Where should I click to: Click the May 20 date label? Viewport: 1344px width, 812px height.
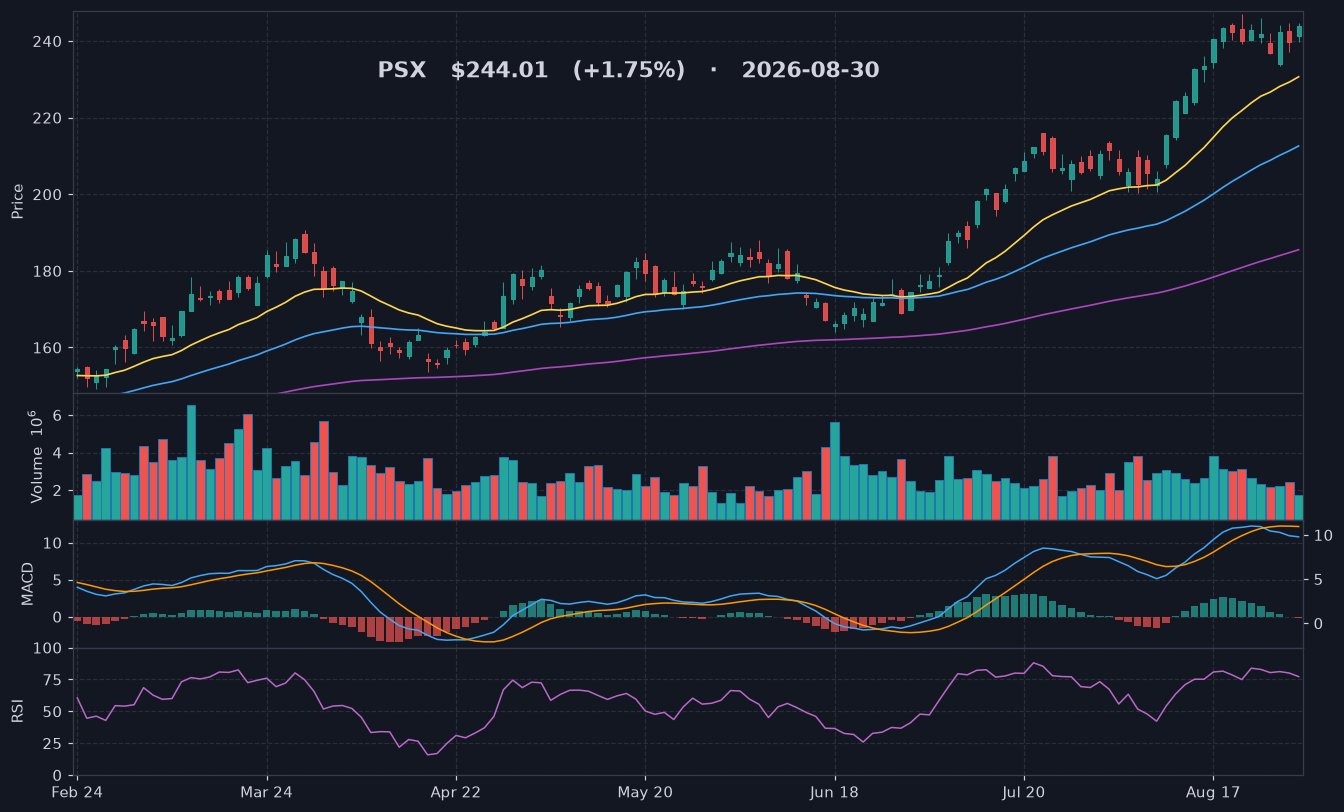[645, 792]
